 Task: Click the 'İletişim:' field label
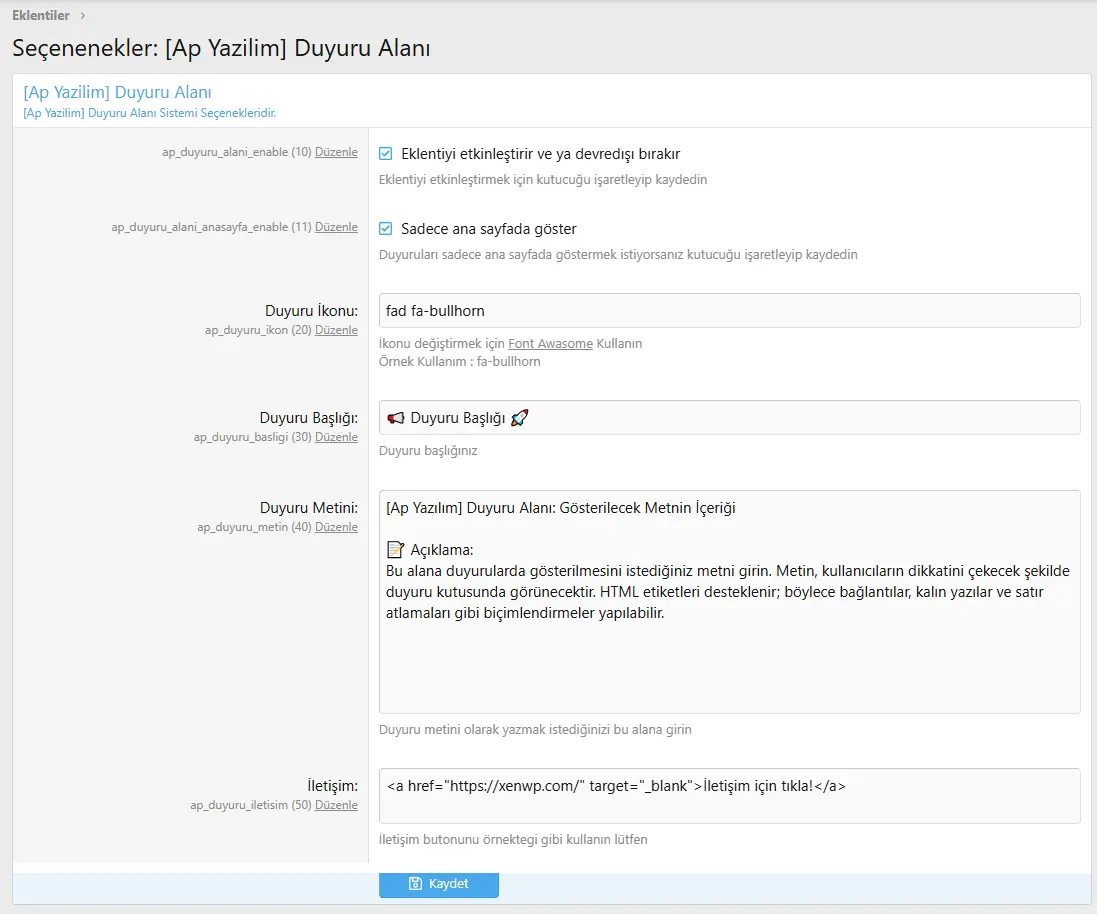tap(332, 786)
